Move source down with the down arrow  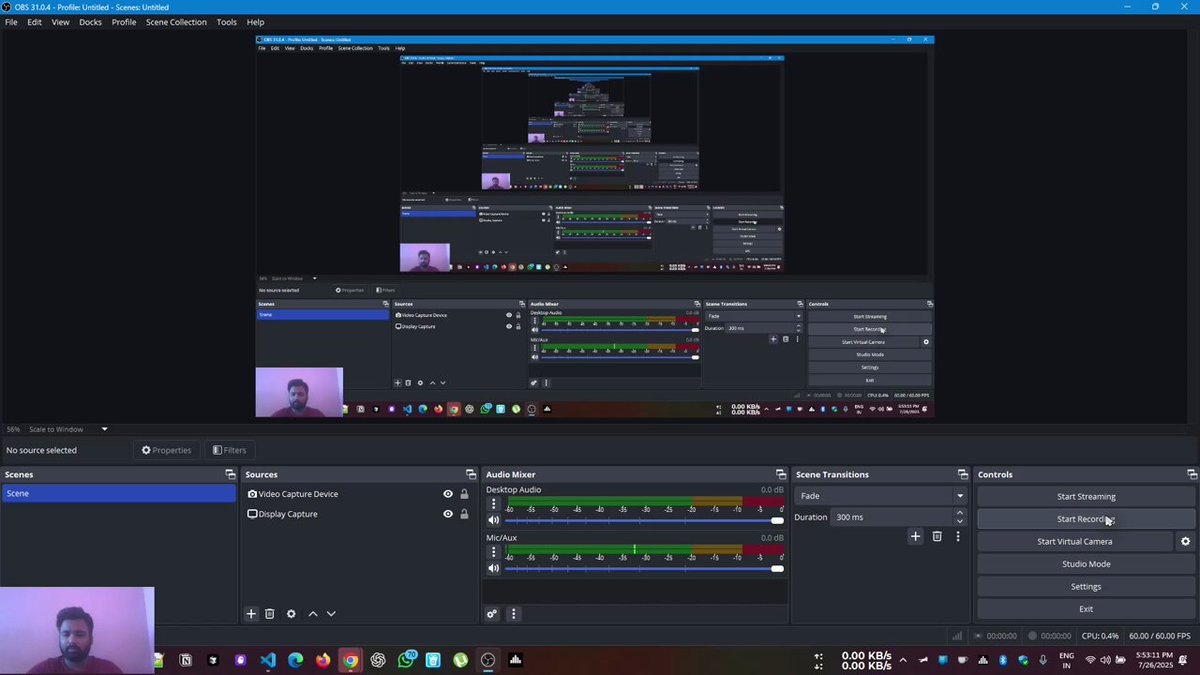(331, 614)
